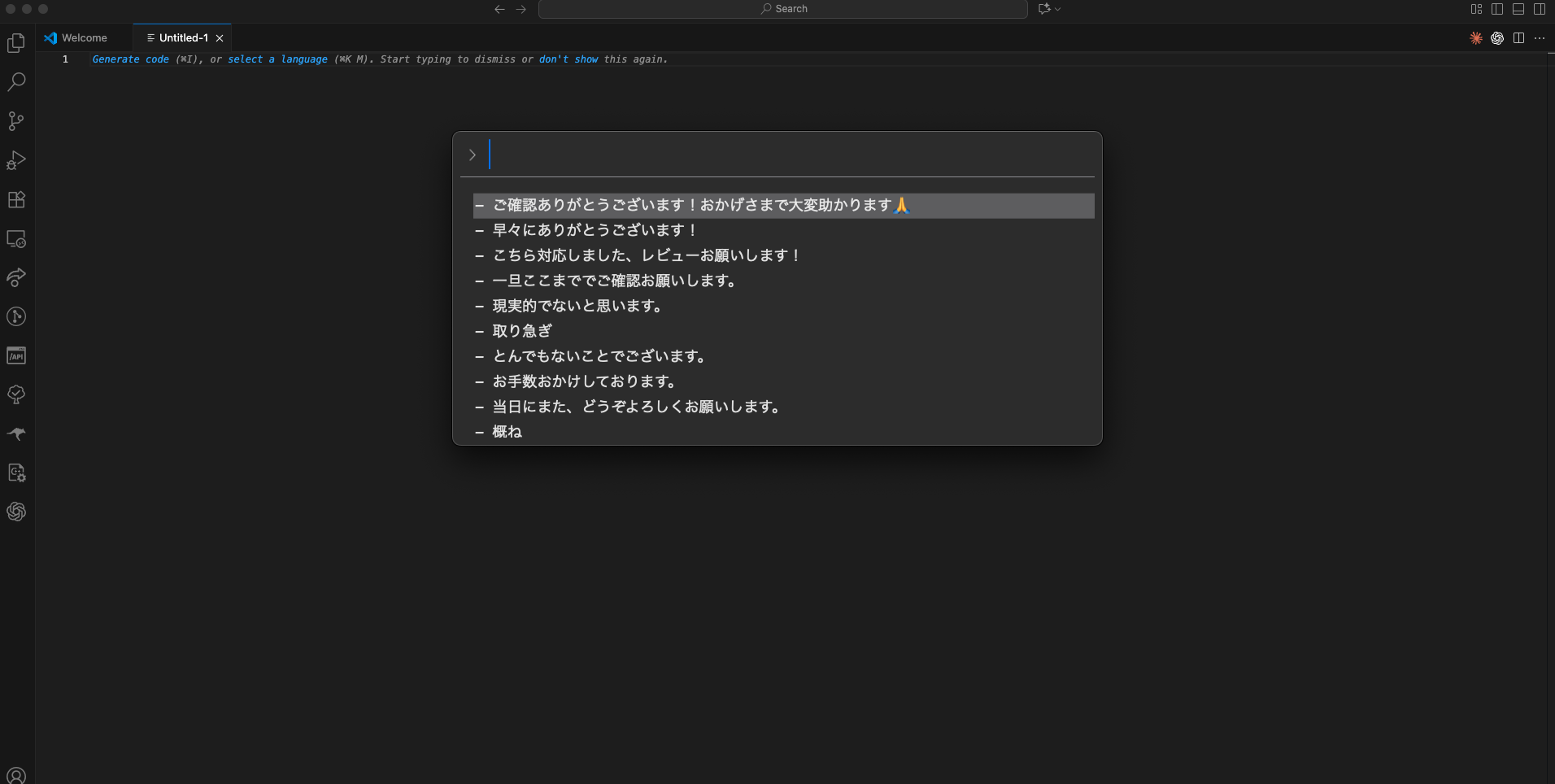The width and height of the screenshot is (1555, 784).
Task: Open the Extensions view
Action: 16,199
